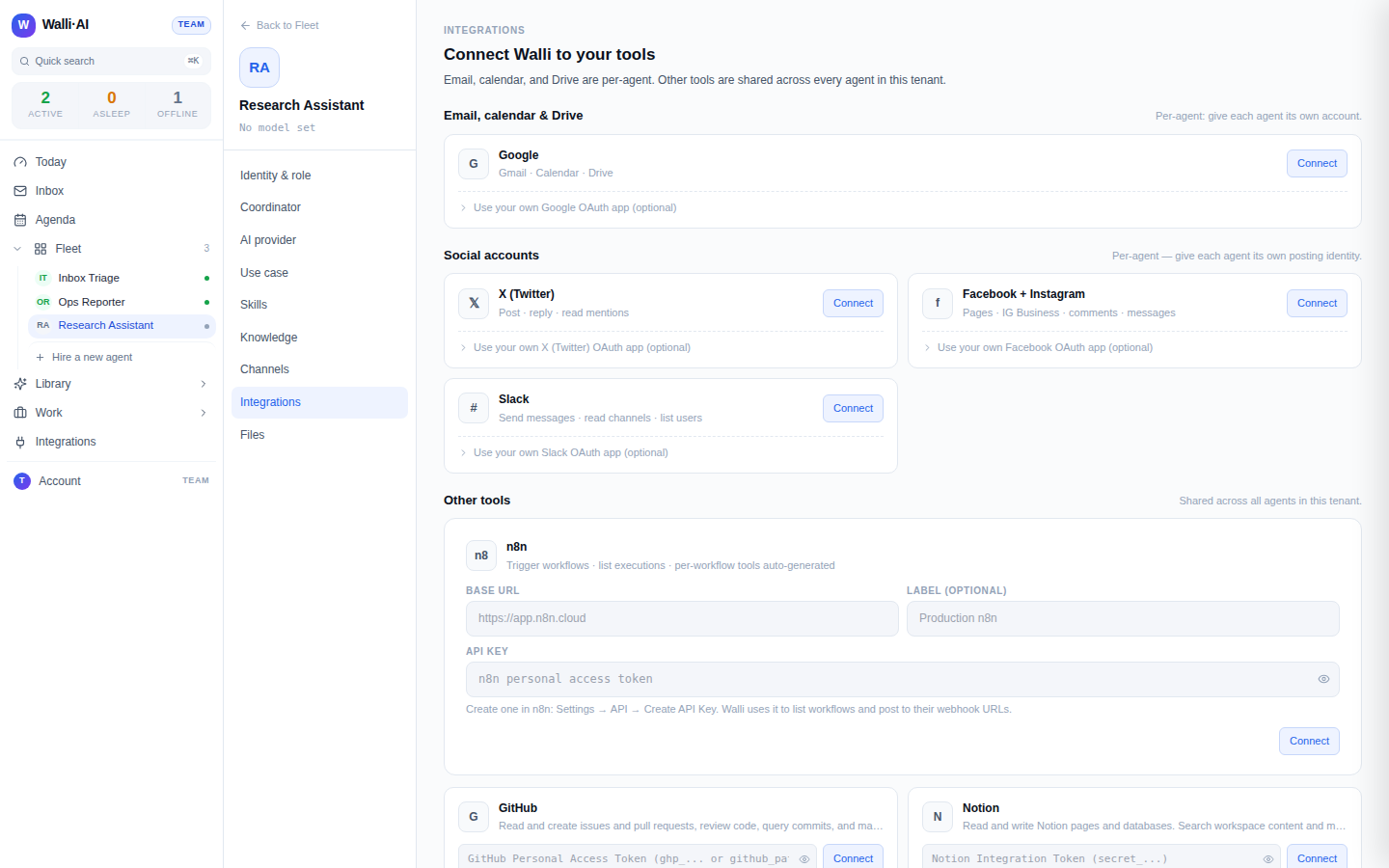Click the plus icon beside Hire a new agent
Screen dimensions: 1389x868
pos(40,357)
